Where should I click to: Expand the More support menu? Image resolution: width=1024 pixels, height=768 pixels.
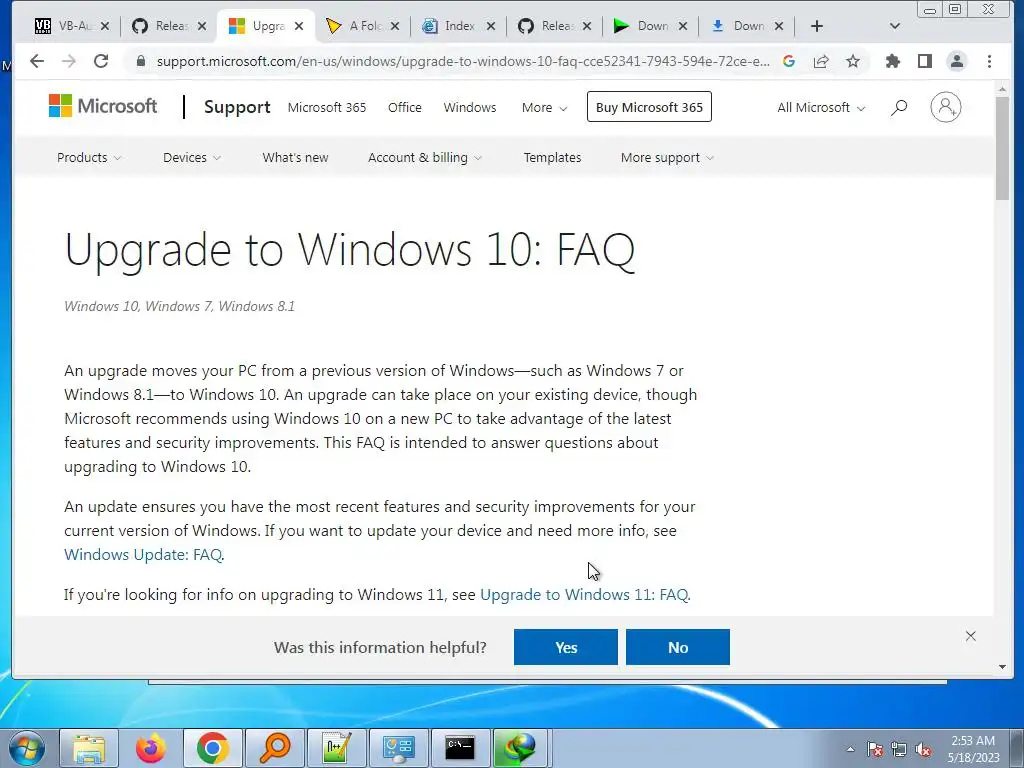coord(667,157)
